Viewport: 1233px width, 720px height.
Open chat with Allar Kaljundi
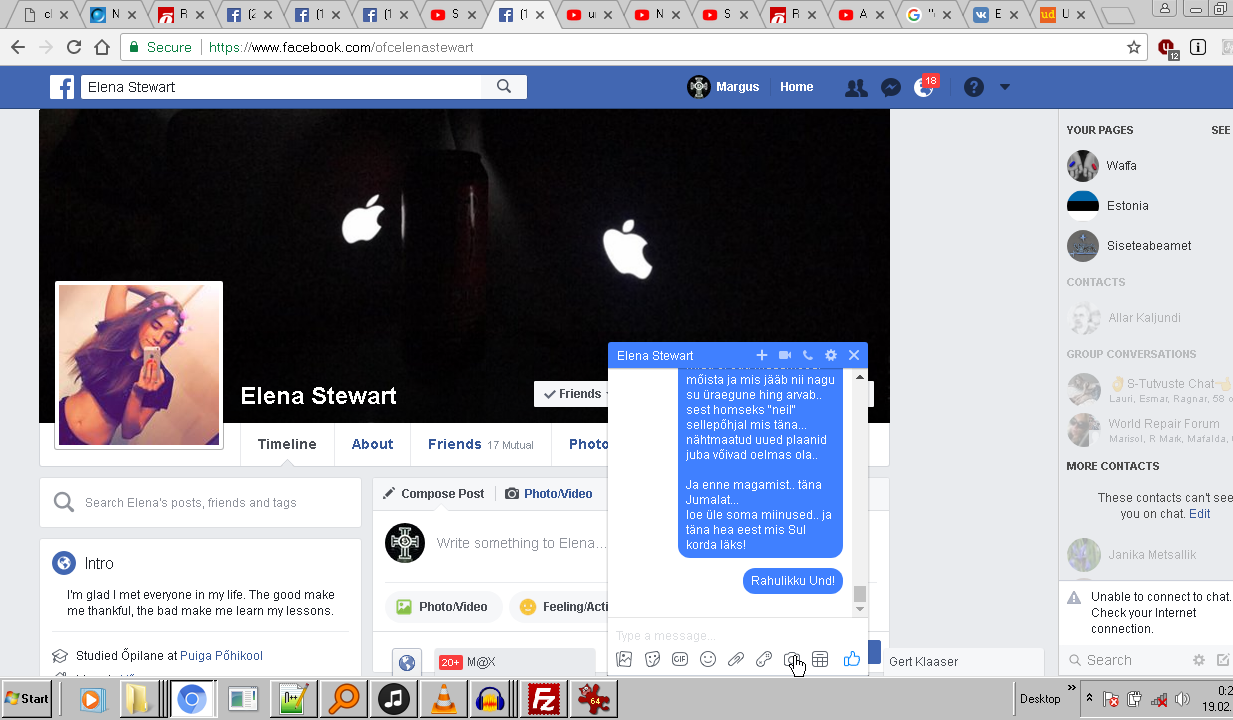coord(1146,318)
